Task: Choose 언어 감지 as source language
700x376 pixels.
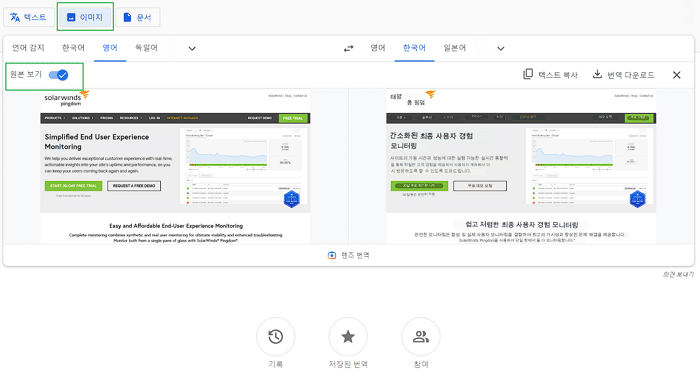Action: [x=28, y=48]
